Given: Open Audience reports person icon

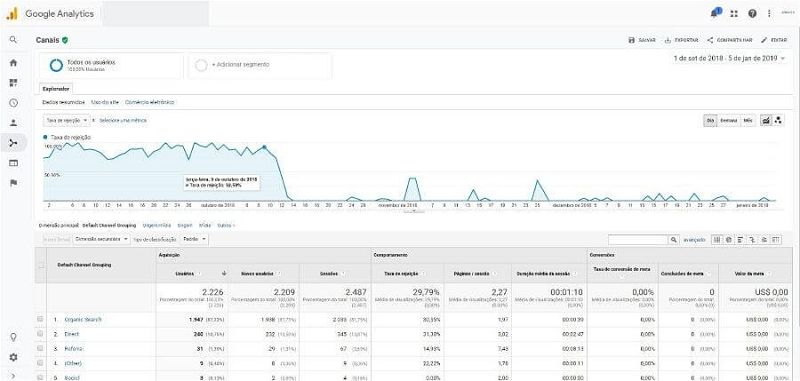Looking at the screenshot, I should (x=13, y=122).
